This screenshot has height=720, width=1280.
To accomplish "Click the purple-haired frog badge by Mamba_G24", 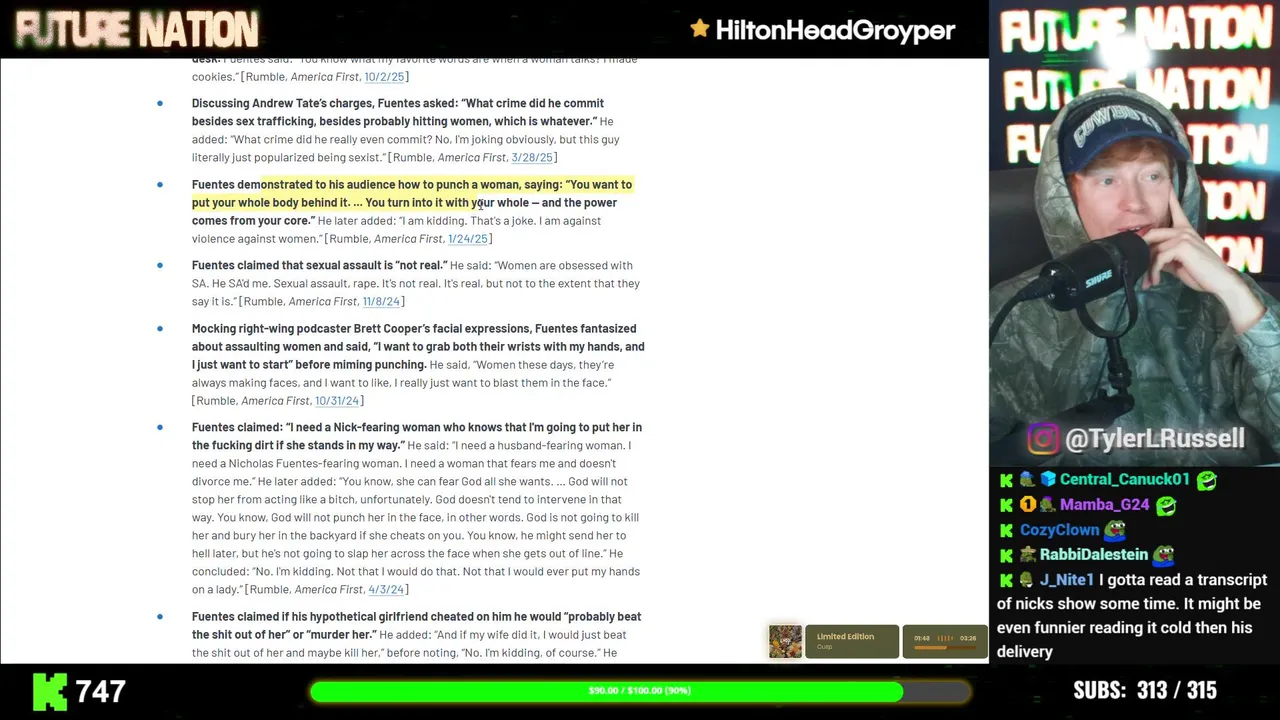I will 1047,505.
